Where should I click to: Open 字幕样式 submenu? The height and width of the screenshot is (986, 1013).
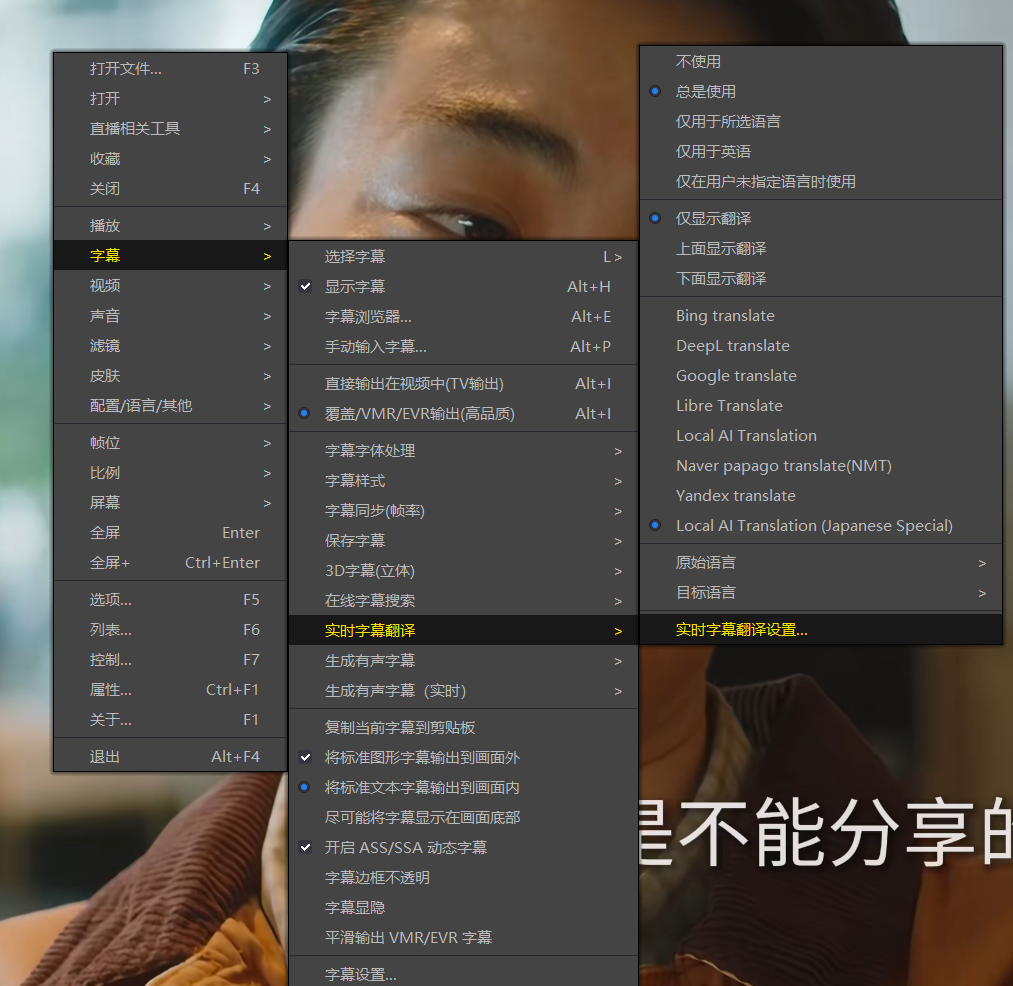pos(463,481)
